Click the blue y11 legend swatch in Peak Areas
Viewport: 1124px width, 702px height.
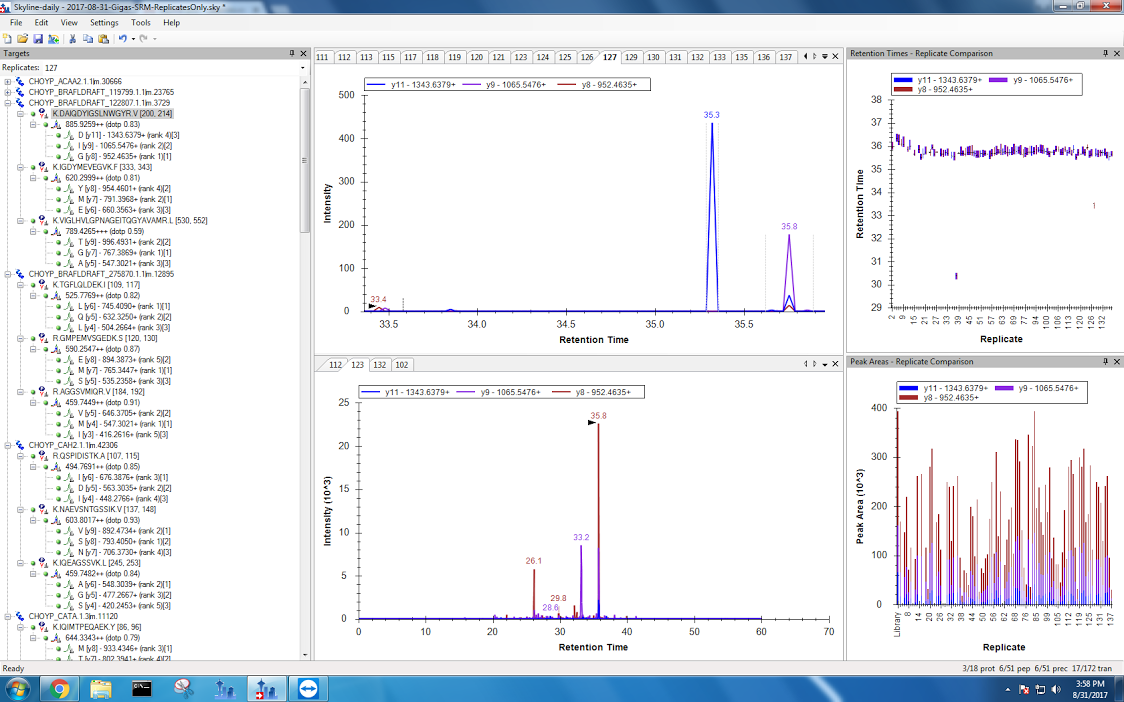(x=908, y=387)
